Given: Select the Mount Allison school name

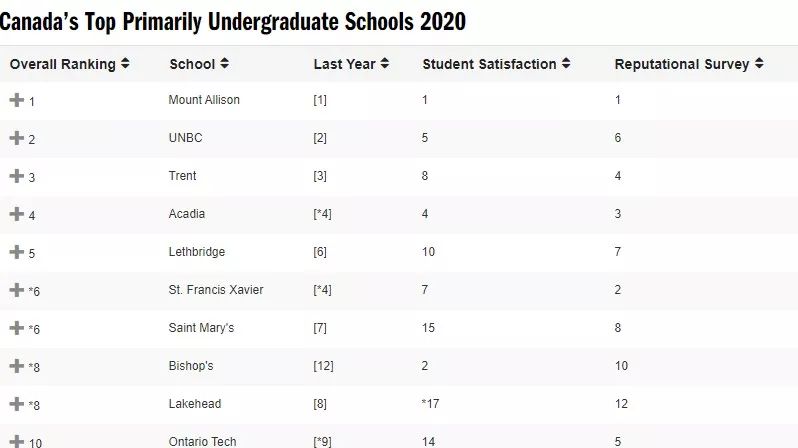Looking at the screenshot, I should [x=204, y=100].
